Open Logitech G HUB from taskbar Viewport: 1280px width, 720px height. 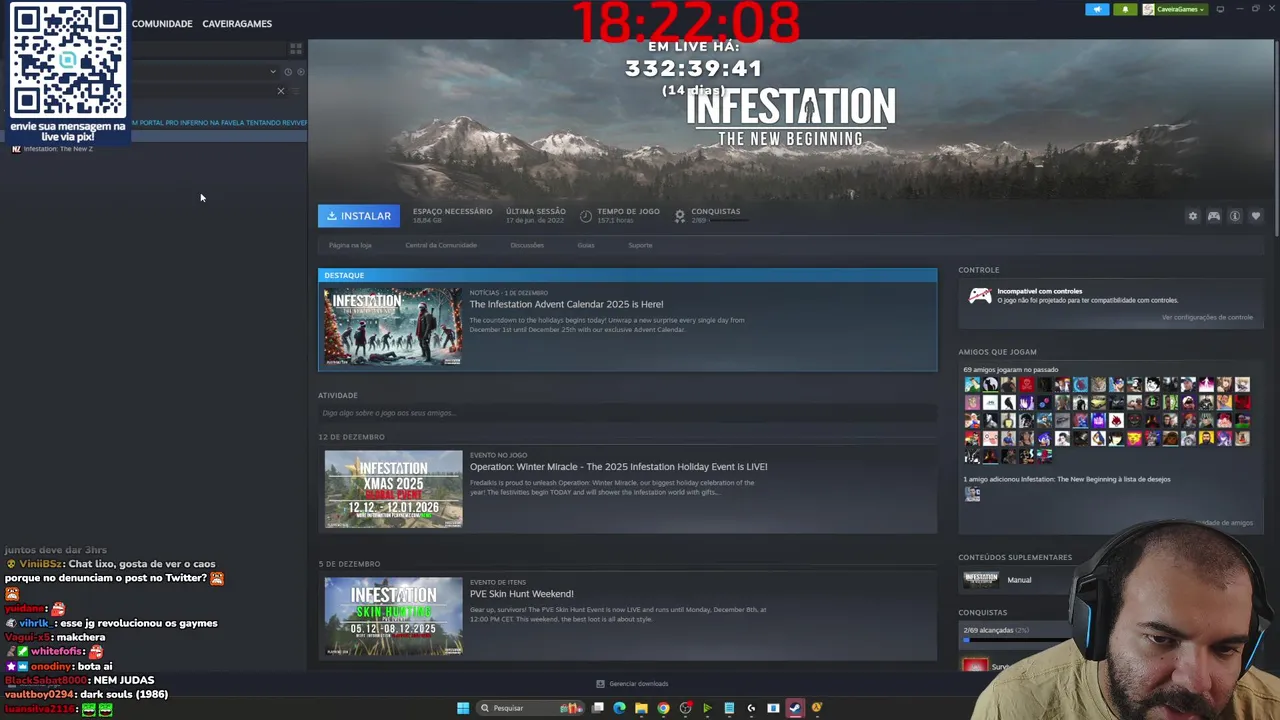click(x=751, y=708)
